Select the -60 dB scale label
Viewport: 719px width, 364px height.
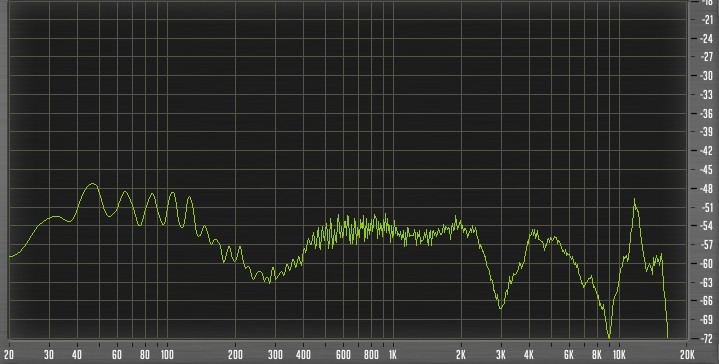(x=707, y=264)
